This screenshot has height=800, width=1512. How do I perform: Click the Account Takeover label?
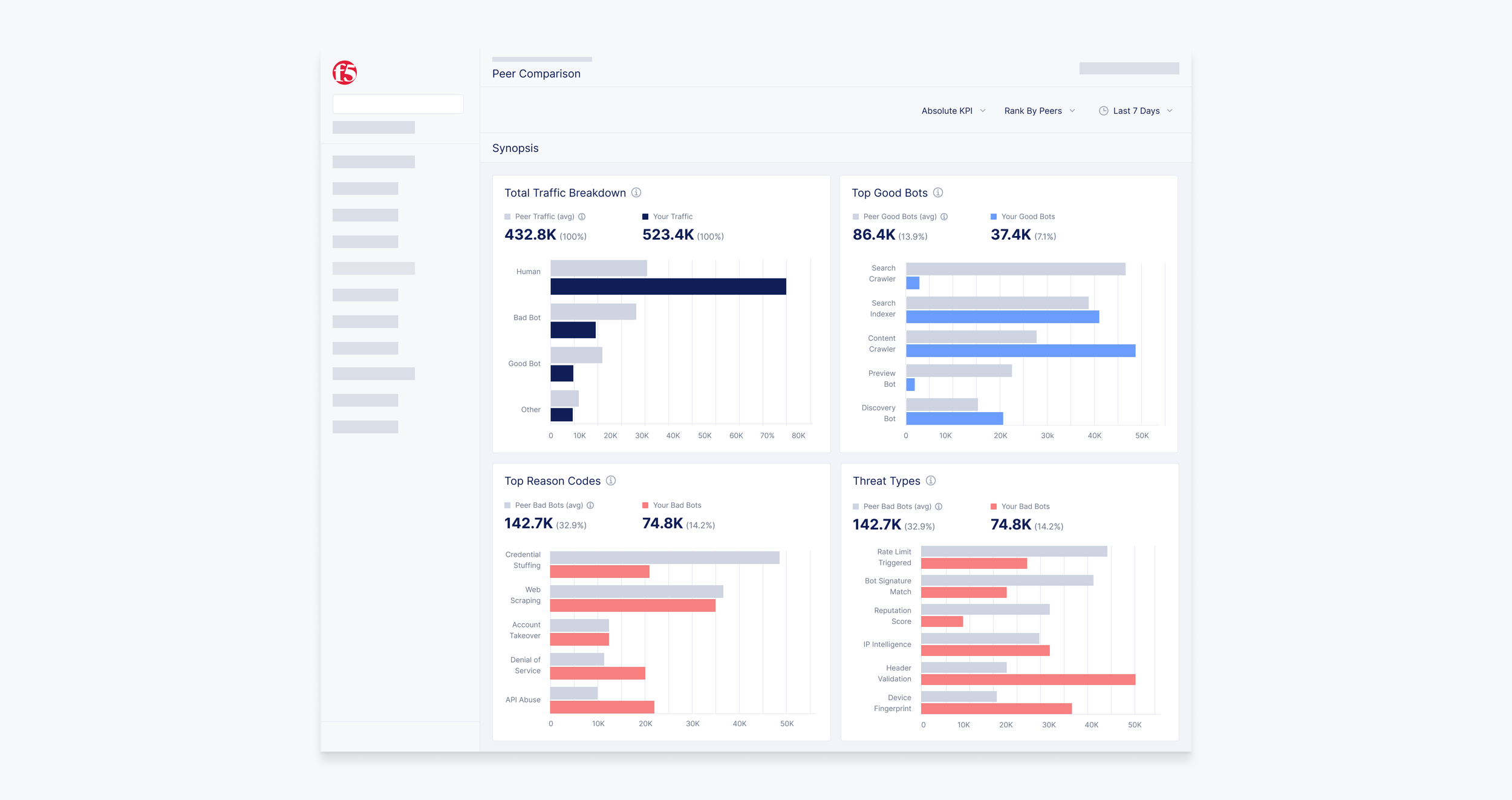(525, 631)
